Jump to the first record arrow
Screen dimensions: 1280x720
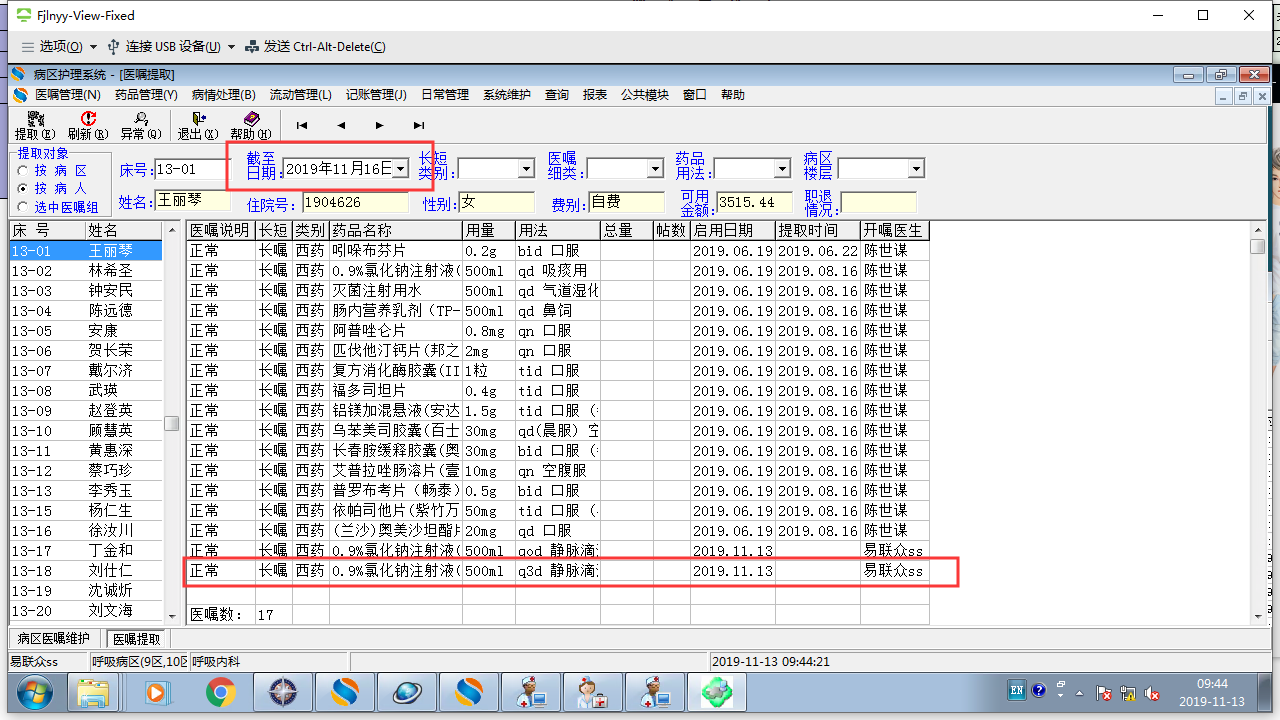tap(302, 125)
